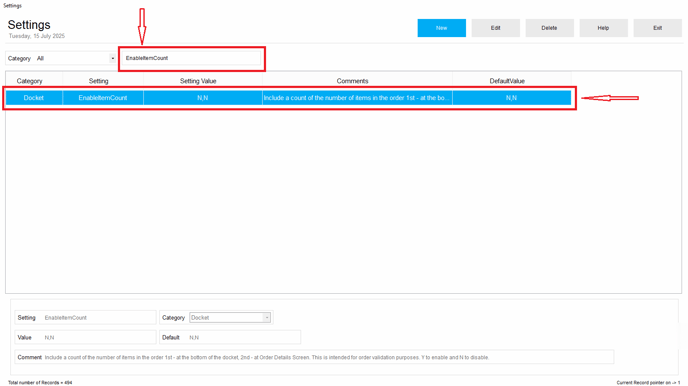Click the New button

[x=441, y=28]
